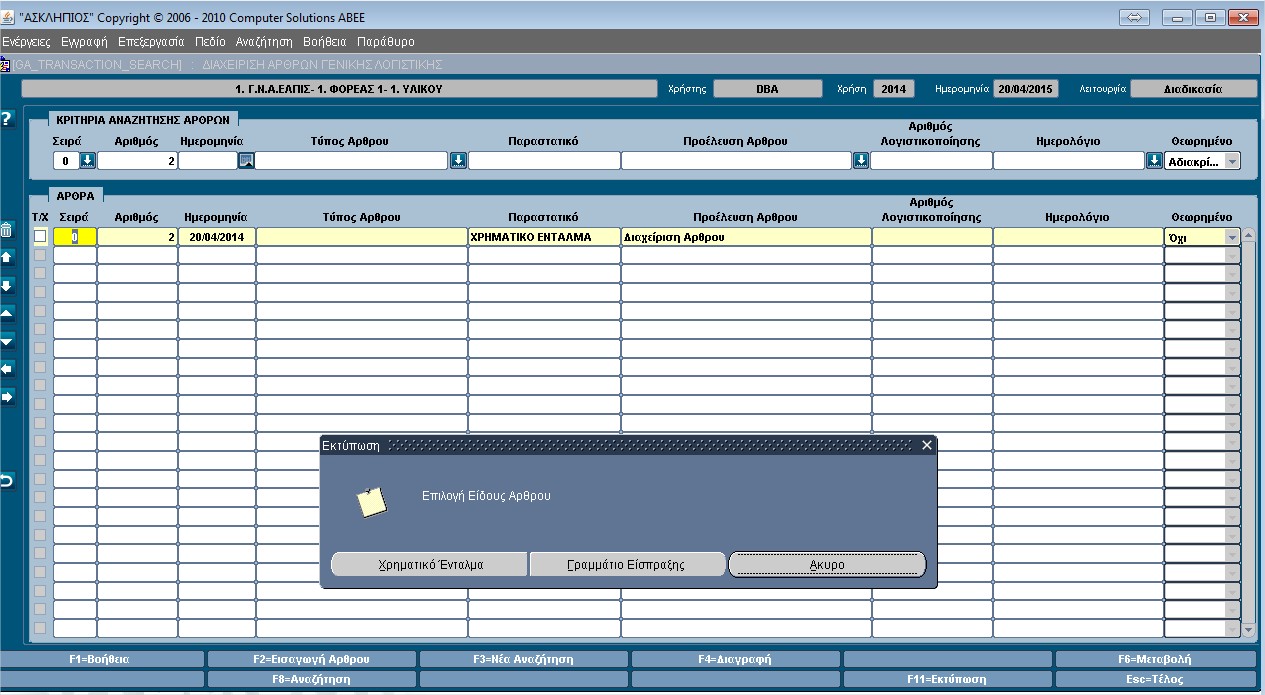The width and height of the screenshot is (1265, 695).
Task: Click the grid scrollbar down arrow
Action: pyautogui.click(x=1248, y=630)
